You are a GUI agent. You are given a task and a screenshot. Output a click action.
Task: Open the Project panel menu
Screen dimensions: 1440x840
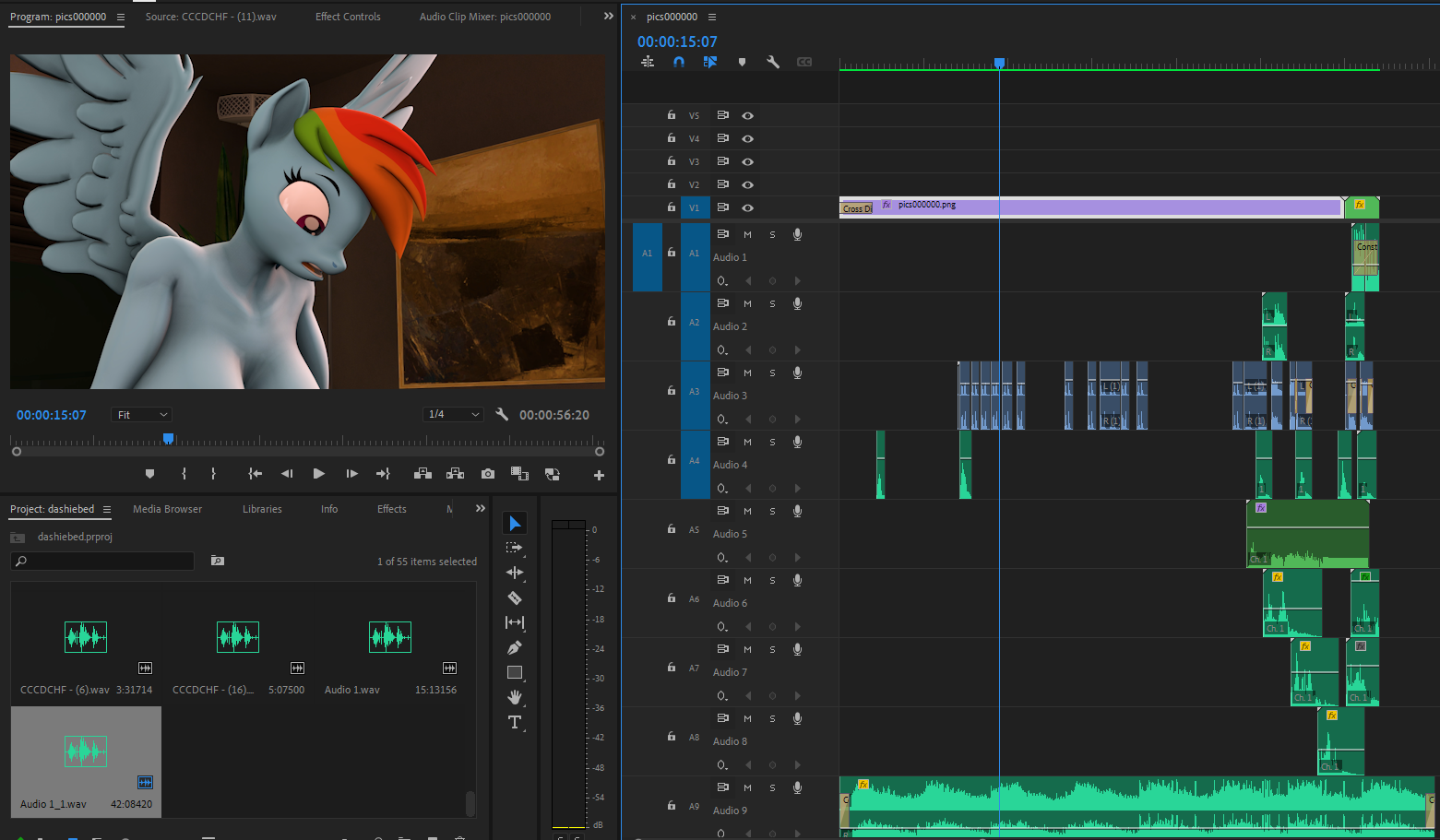pos(107,509)
